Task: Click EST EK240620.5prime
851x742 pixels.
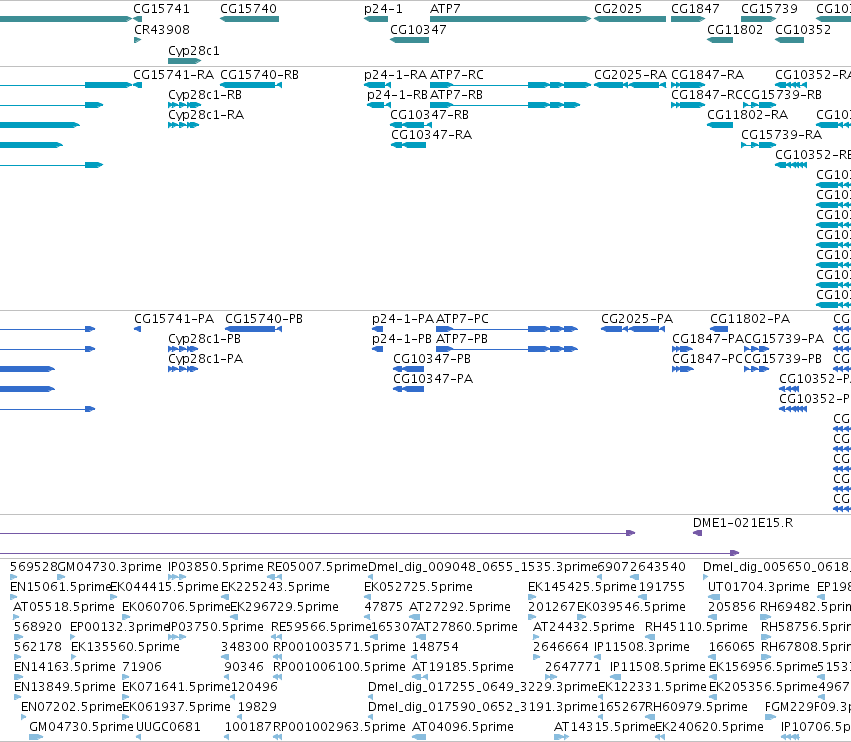Action: click(x=709, y=726)
